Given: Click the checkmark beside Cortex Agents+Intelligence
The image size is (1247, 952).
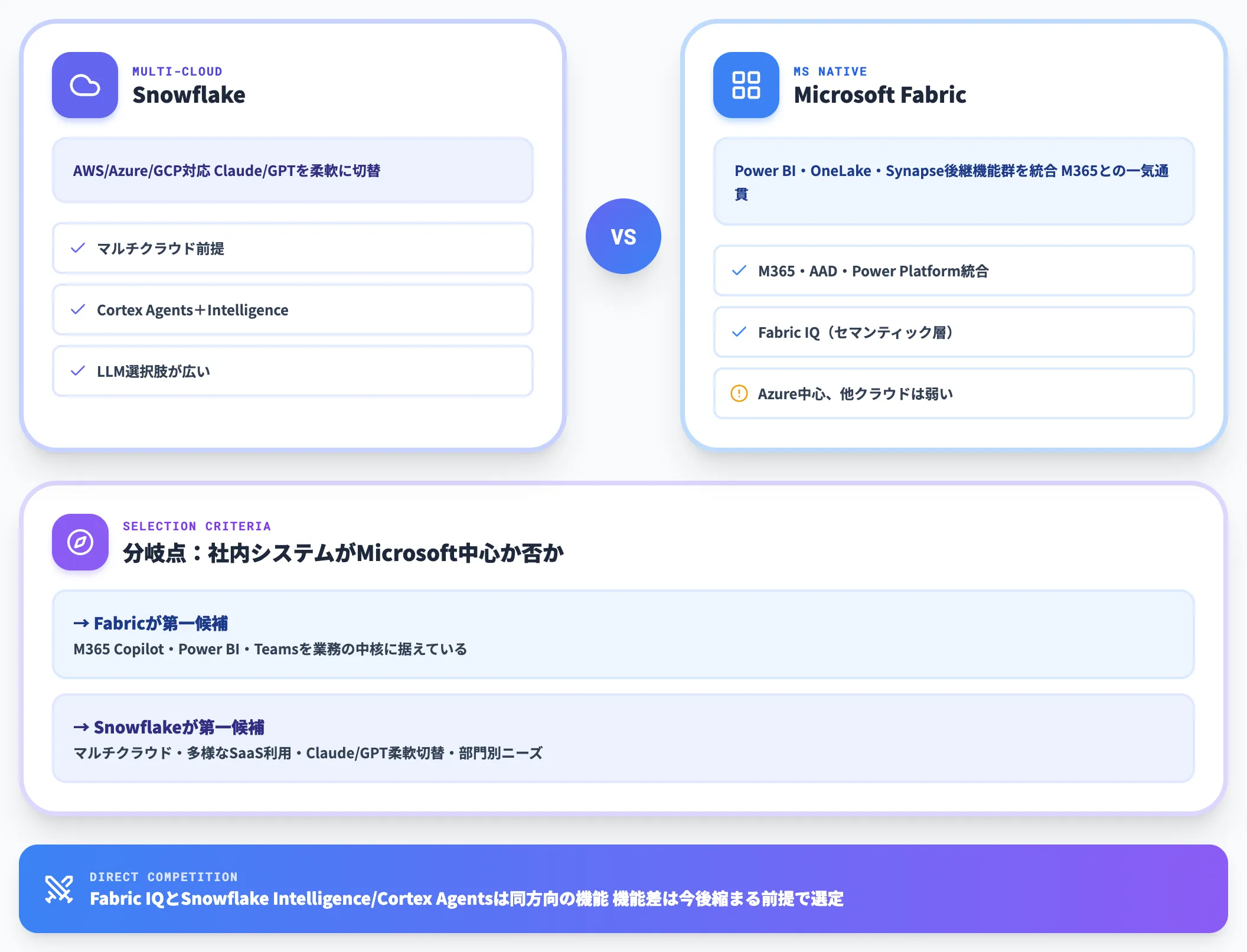Looking at the screenshot, I should pyautogui.click(x=78, y=309).
